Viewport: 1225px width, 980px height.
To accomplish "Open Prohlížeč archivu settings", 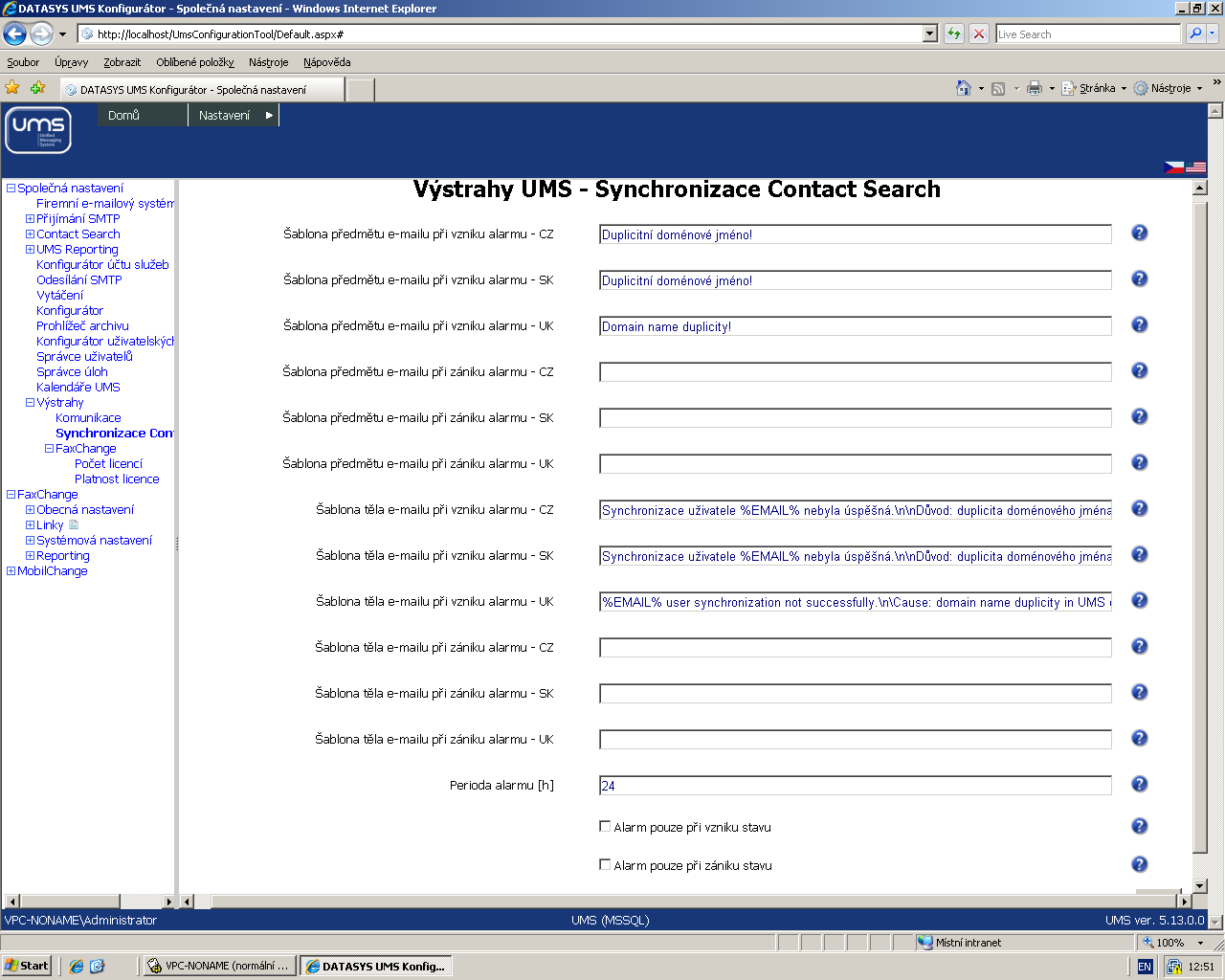I will pos(82,326).
